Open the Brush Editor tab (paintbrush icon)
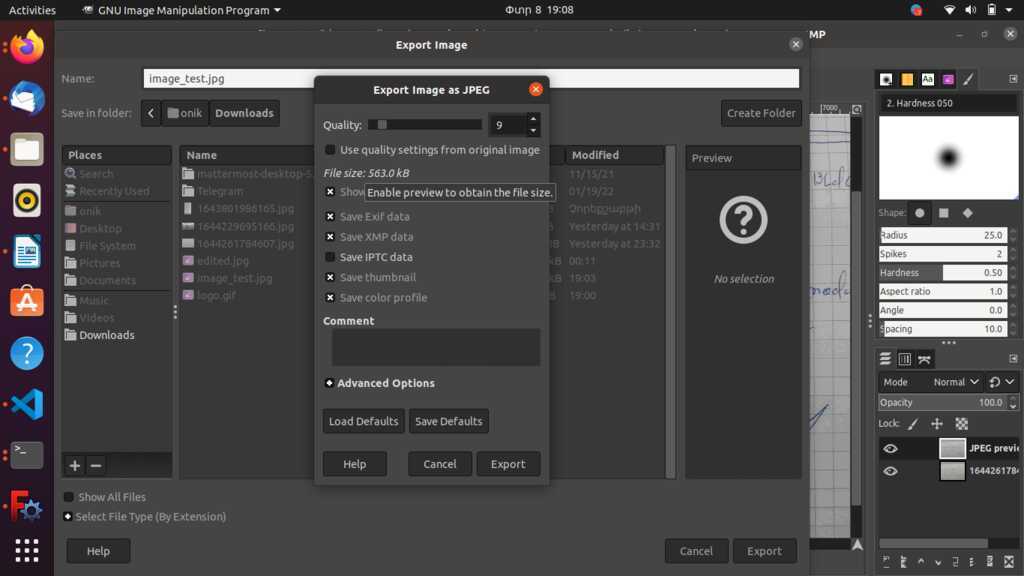Image resolution: width=1024 pixels, height=576 pixels. 969,80
